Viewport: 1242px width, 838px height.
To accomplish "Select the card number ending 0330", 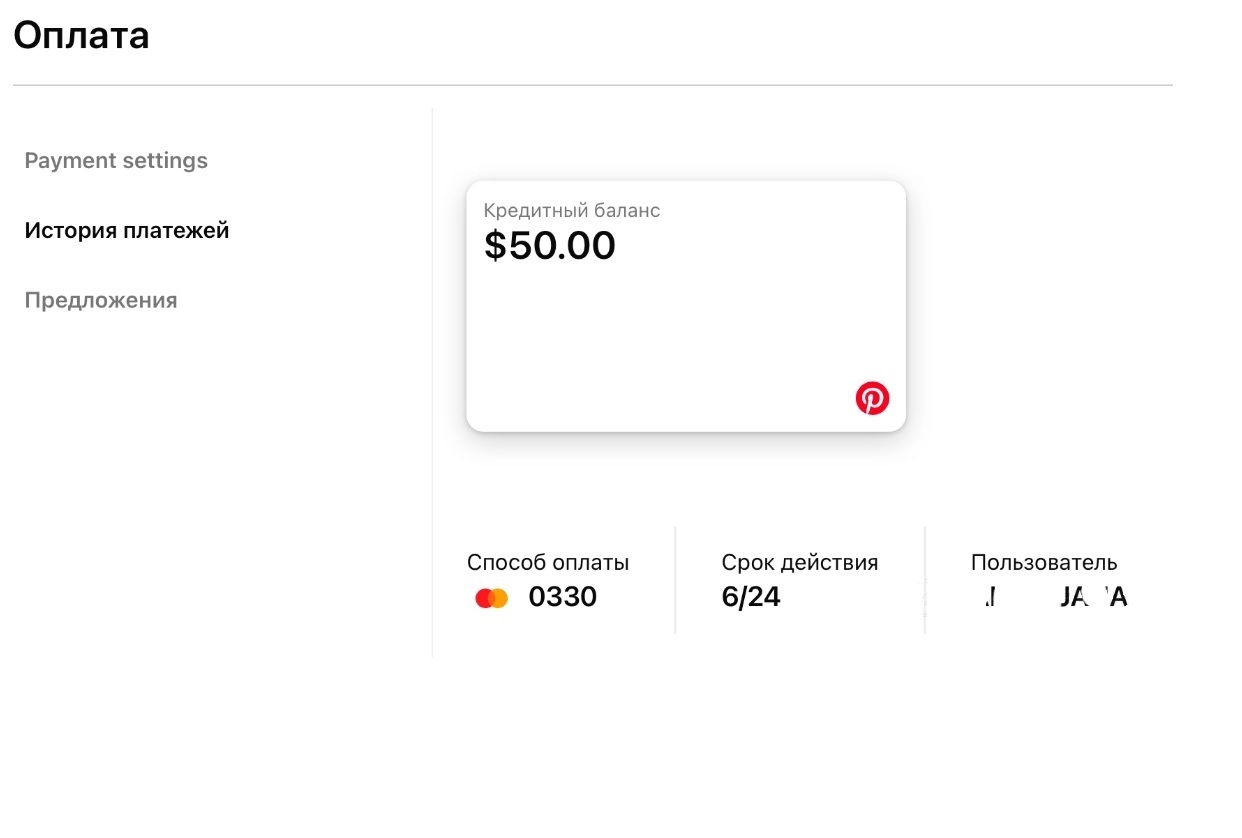I will 563,597.
